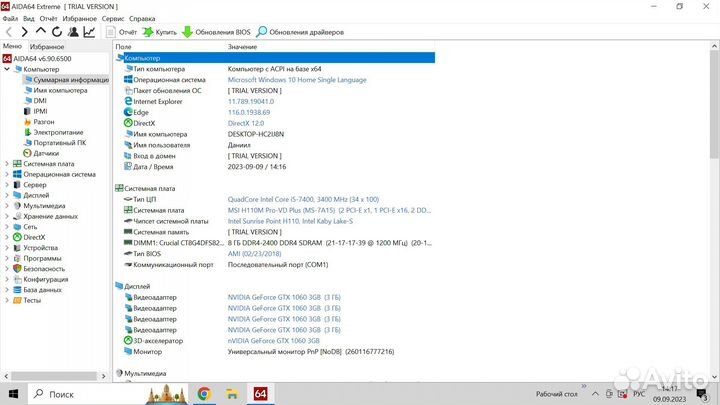Select Суммарная информация in the tree

67,80
